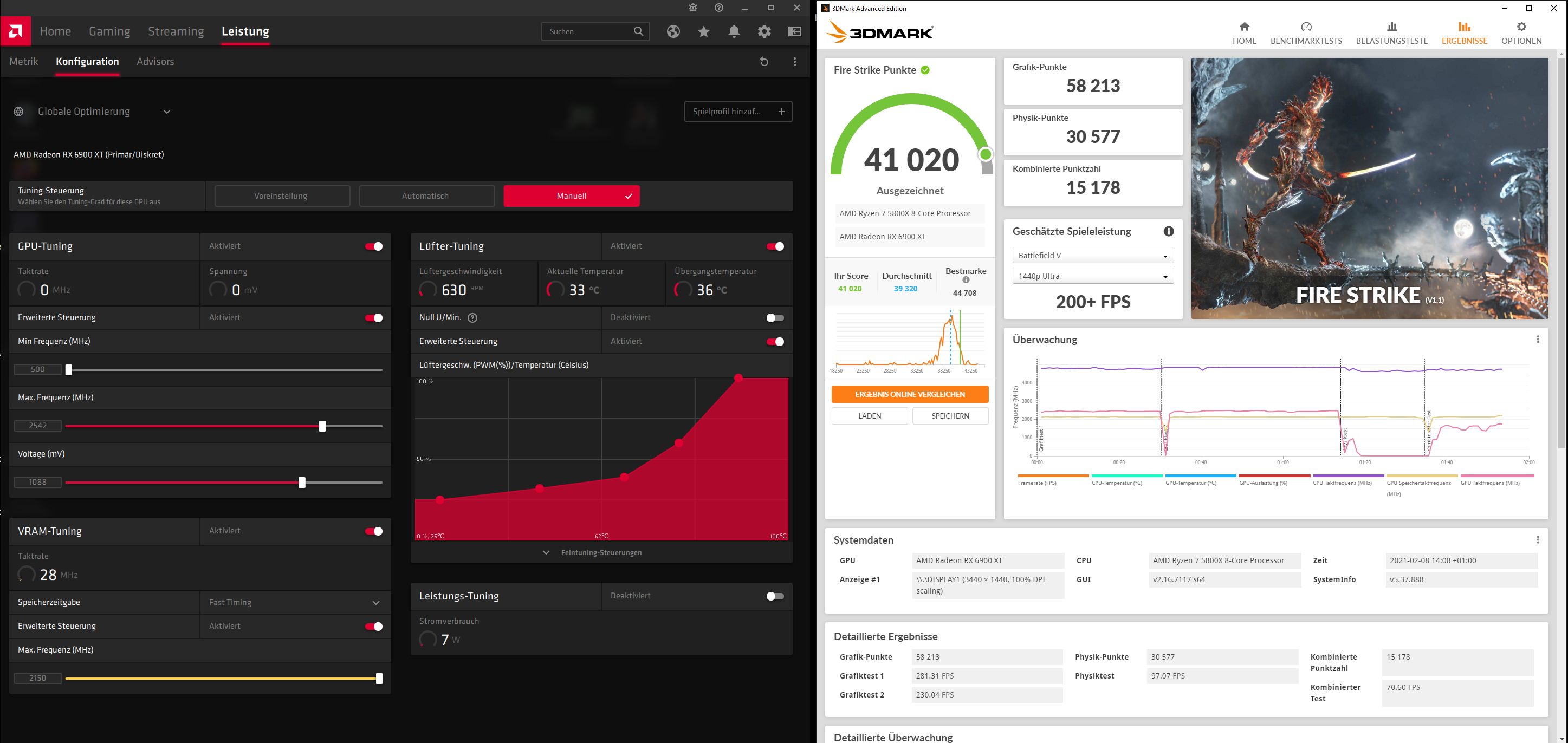This screenshot has height=743, width=1568.
Task: Open the web browser globe icon
Action: (673, 31)
